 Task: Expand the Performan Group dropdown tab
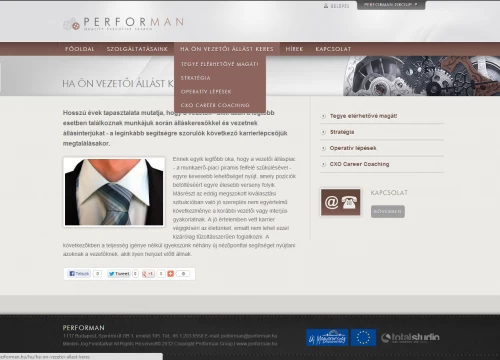tap(391, 5)
